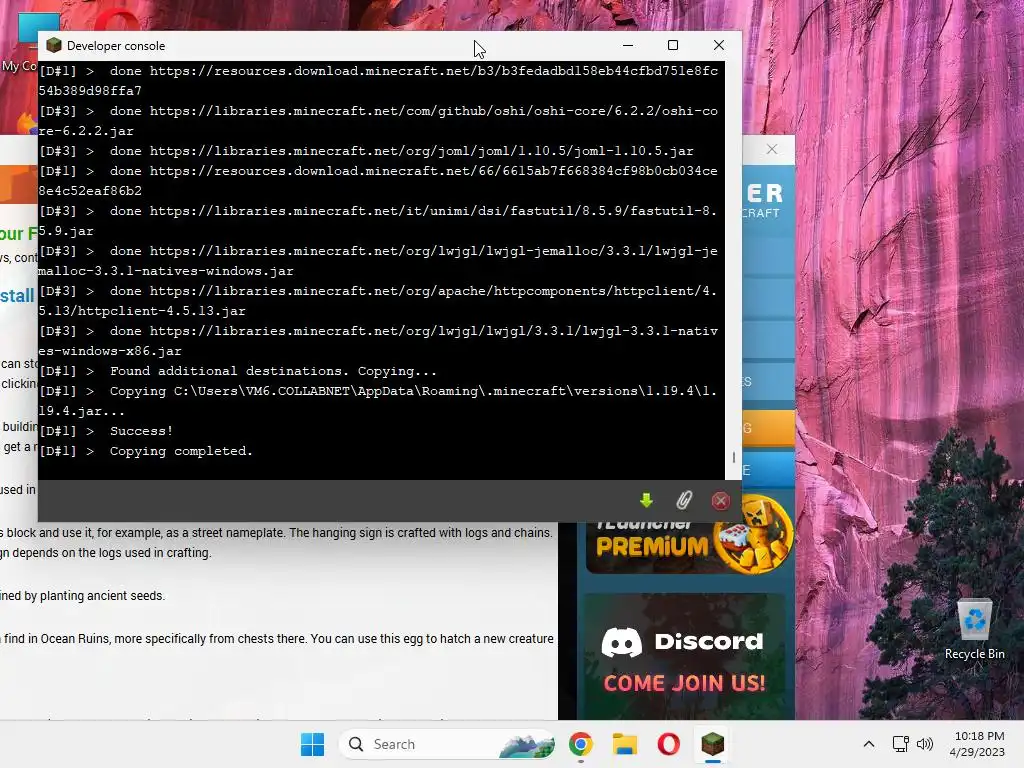This screenshot has height=768, width=1024.
Task: Open Opera browser from the taskbar
Action: point(668,744)
